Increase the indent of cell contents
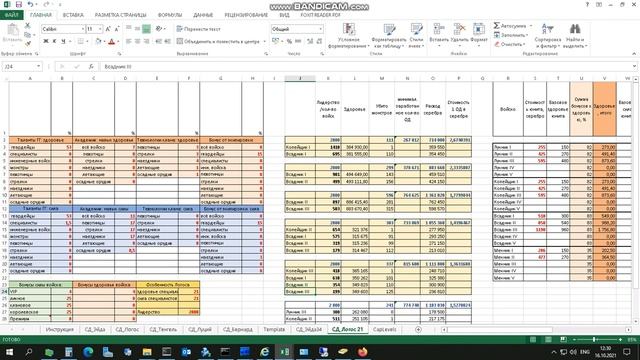The image size is (640, 360). tap(167, 41)
